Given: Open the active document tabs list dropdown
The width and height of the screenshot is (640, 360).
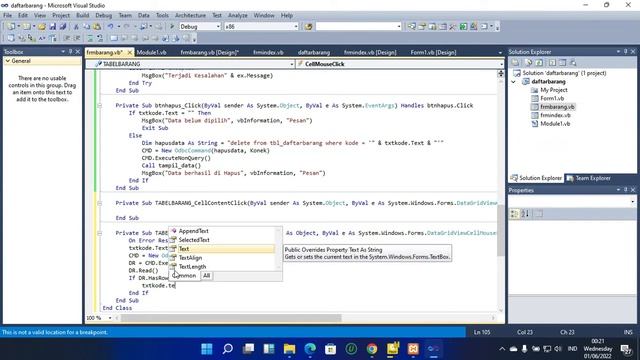Looking at the screenshot, I should pos(500,53).
